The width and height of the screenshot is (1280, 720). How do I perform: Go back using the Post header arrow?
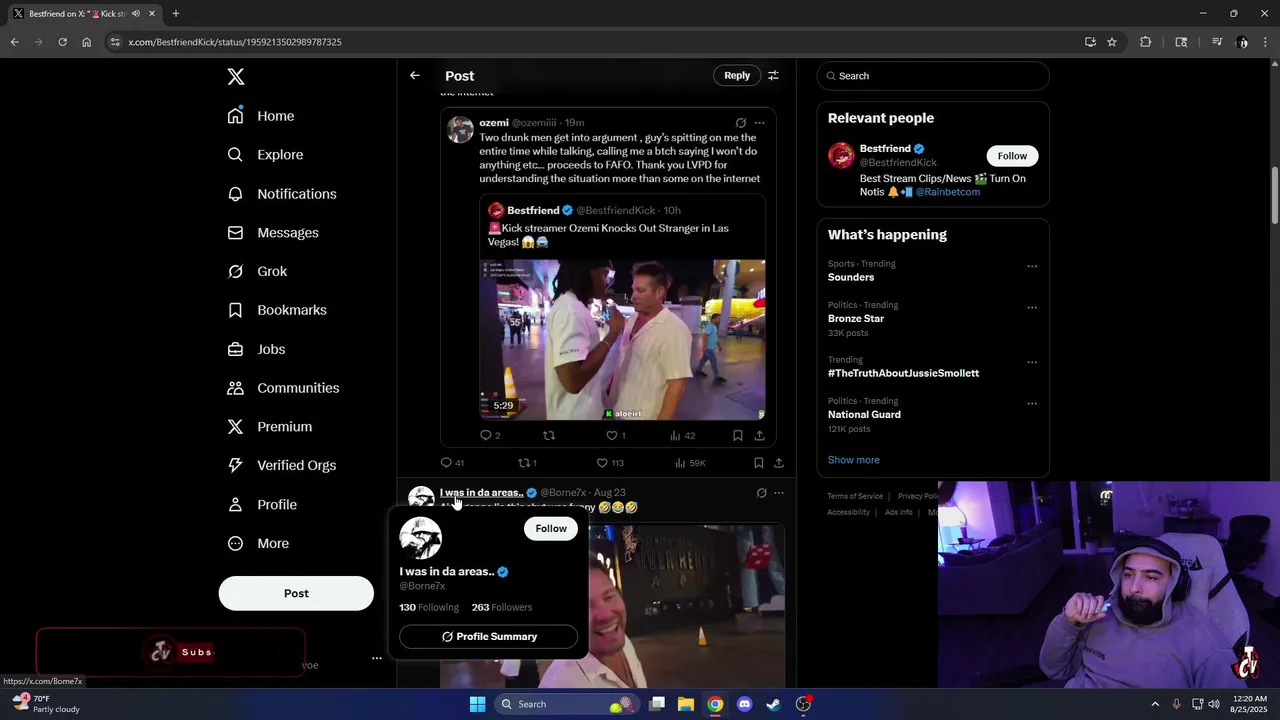pyautogui.click(x=415, y=76)
